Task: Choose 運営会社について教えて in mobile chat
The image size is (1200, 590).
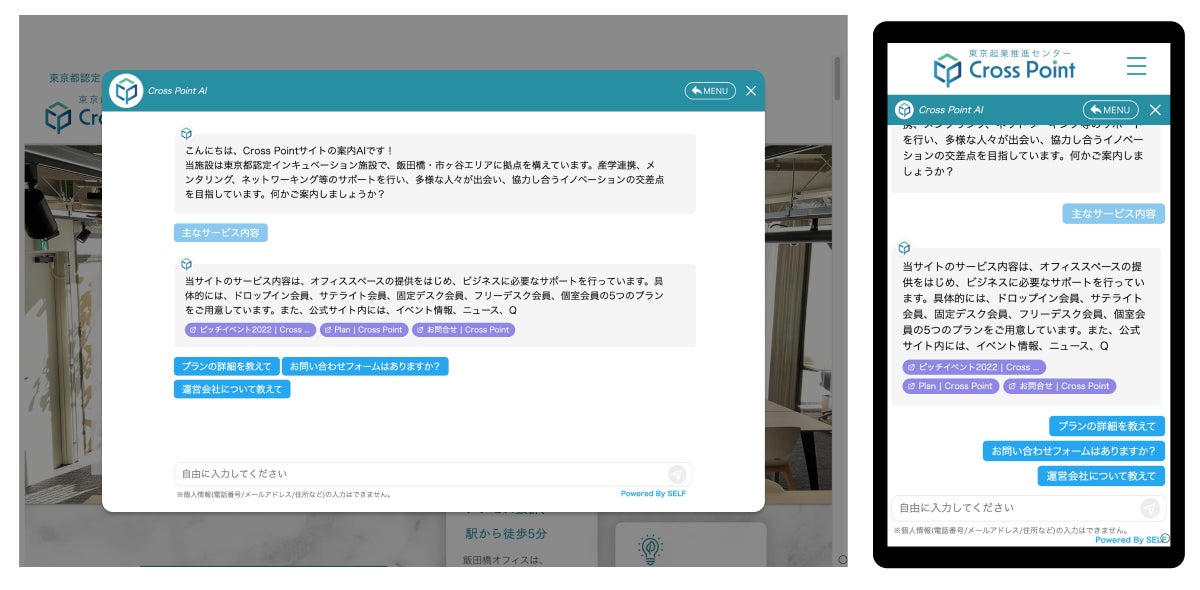Action: 1101,476
